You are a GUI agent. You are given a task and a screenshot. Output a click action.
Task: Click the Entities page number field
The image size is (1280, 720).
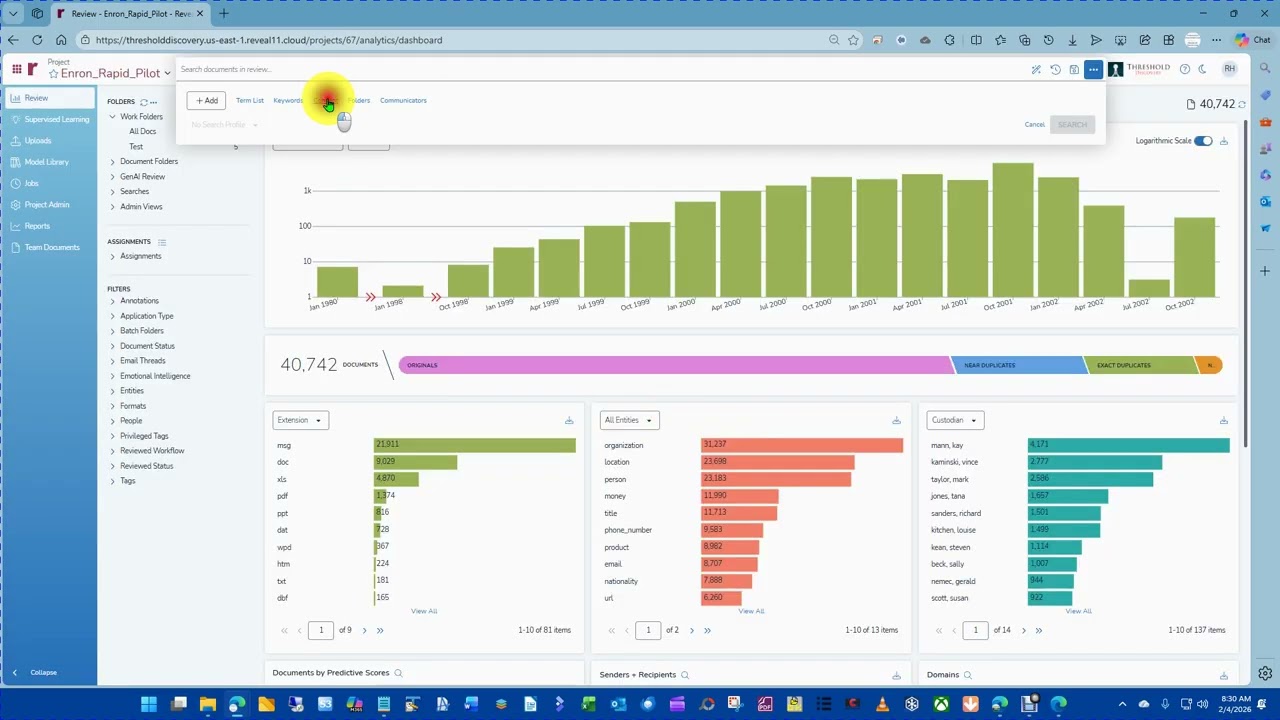point(648,630)
